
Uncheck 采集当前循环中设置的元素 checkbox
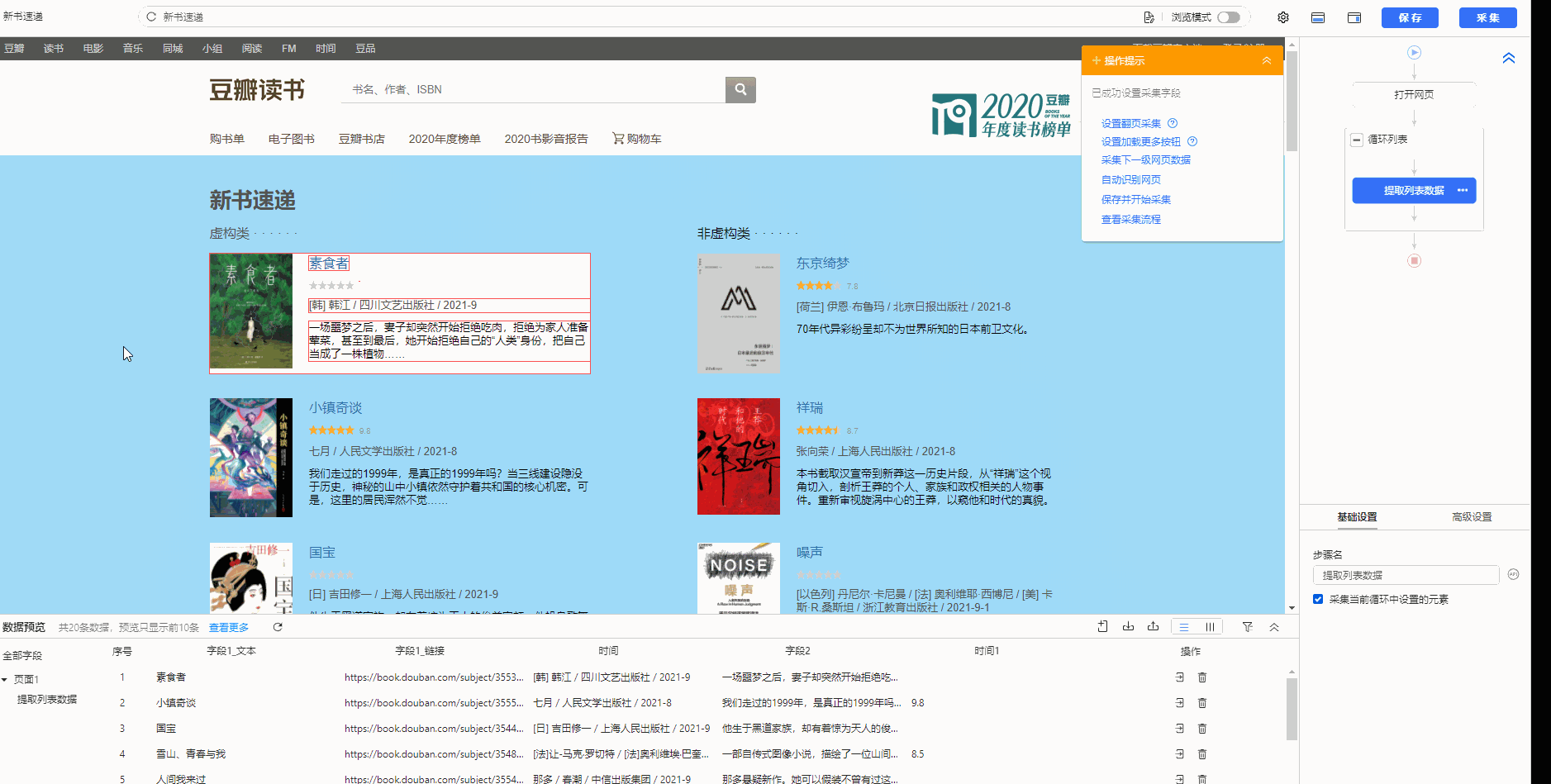1318,599
